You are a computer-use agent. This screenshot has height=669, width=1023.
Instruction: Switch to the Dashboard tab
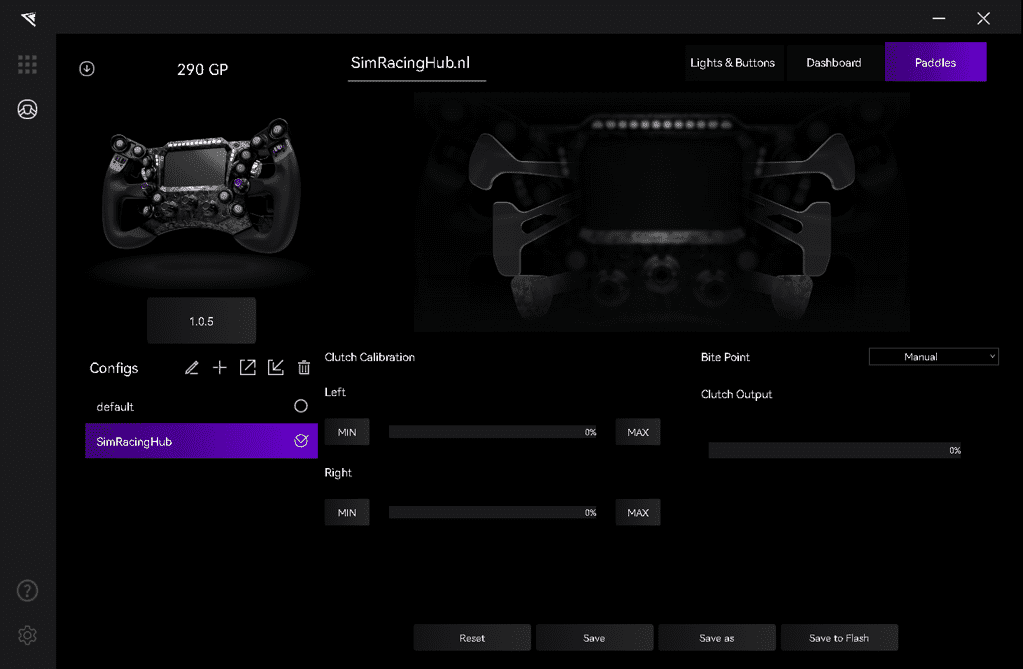coord(833,62)
